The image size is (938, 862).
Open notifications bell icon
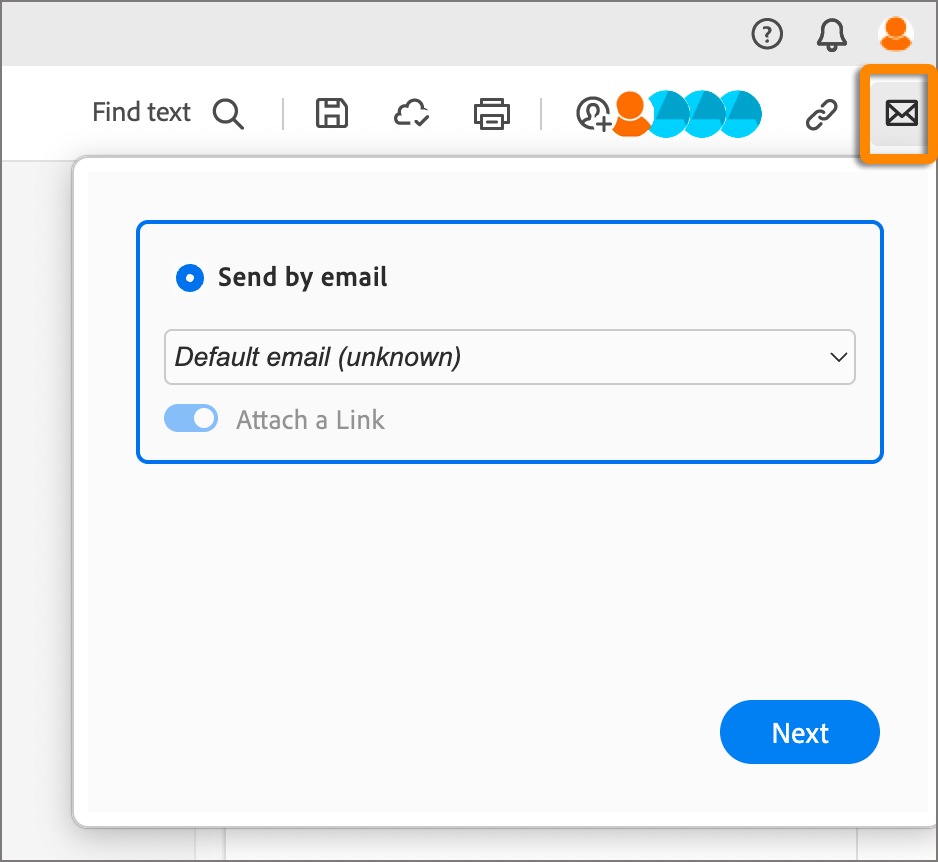[831, 36]
